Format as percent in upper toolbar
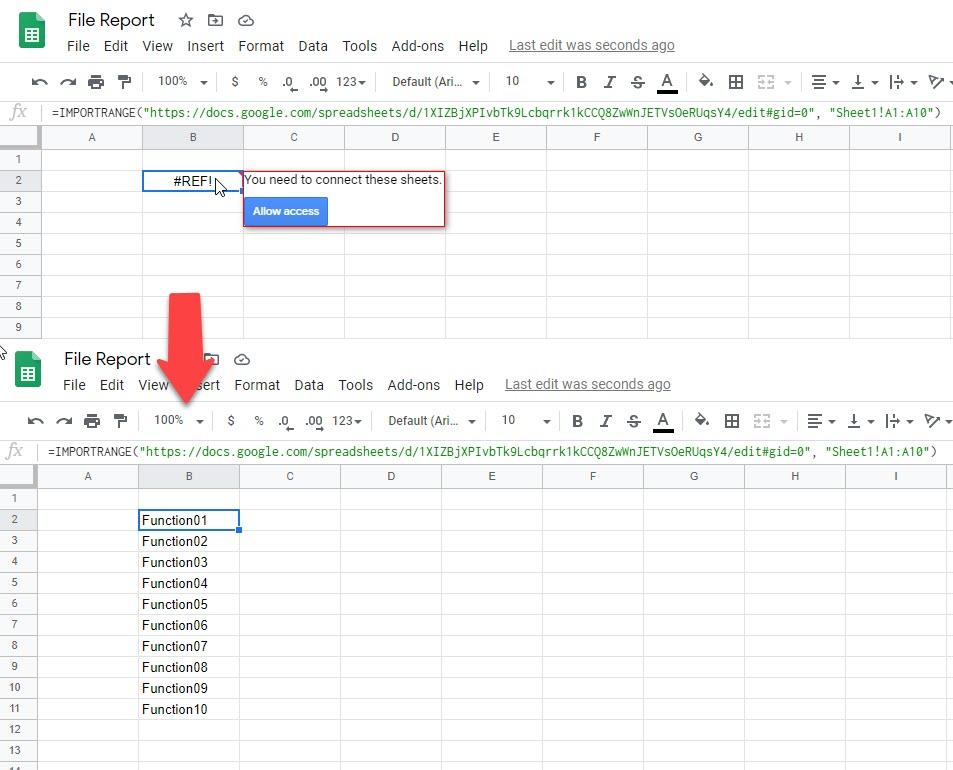This screenshot has height=770, width=953. click(263, 82)
